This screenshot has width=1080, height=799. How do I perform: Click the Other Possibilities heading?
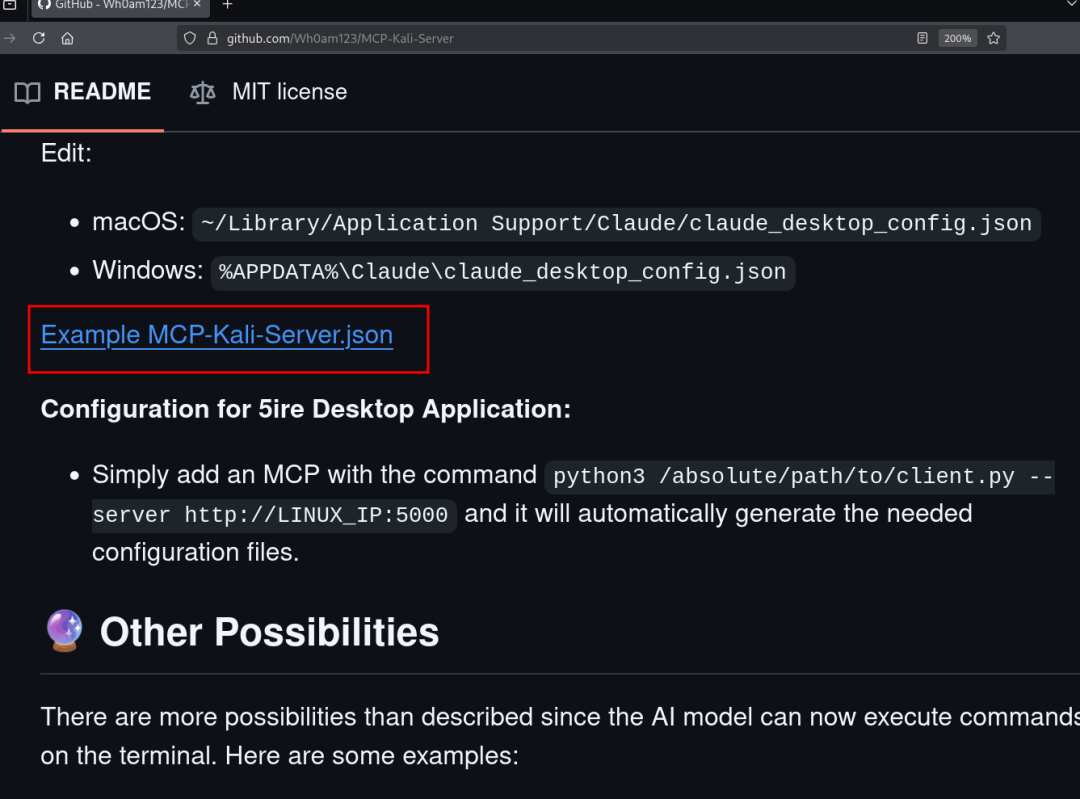[x=269, y=632]
